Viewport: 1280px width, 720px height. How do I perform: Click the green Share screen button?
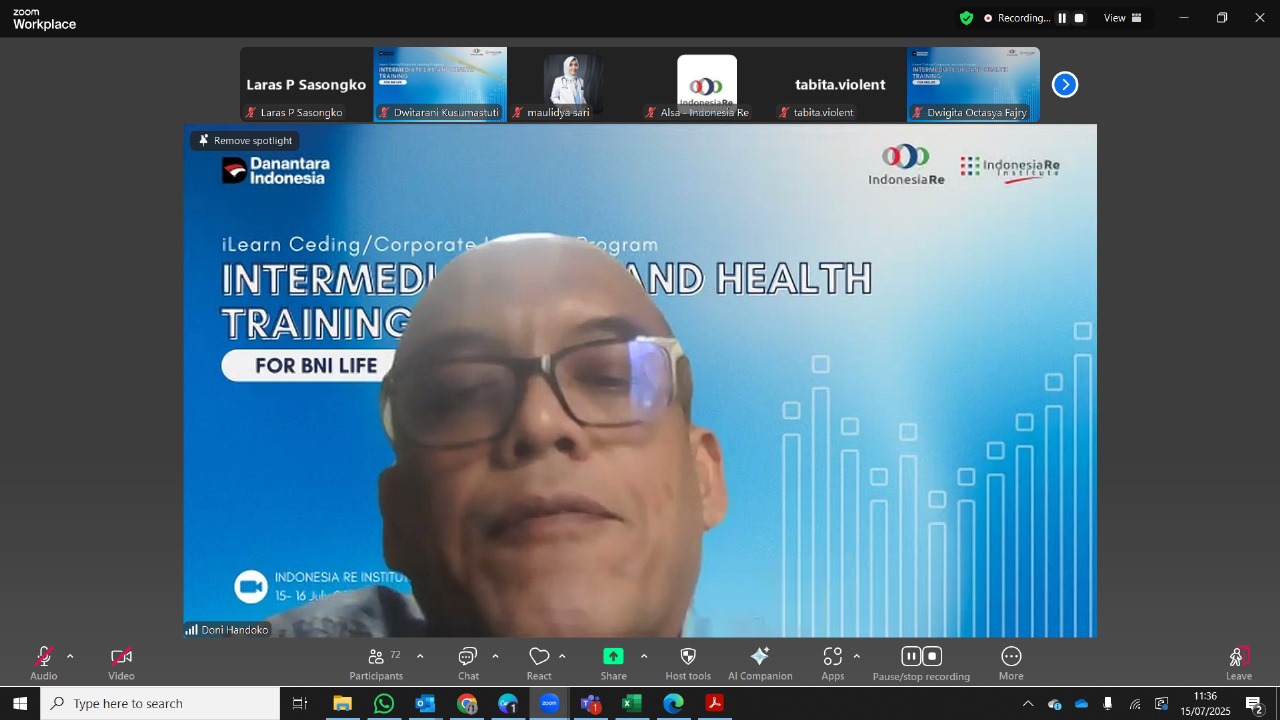pos(613,662)
